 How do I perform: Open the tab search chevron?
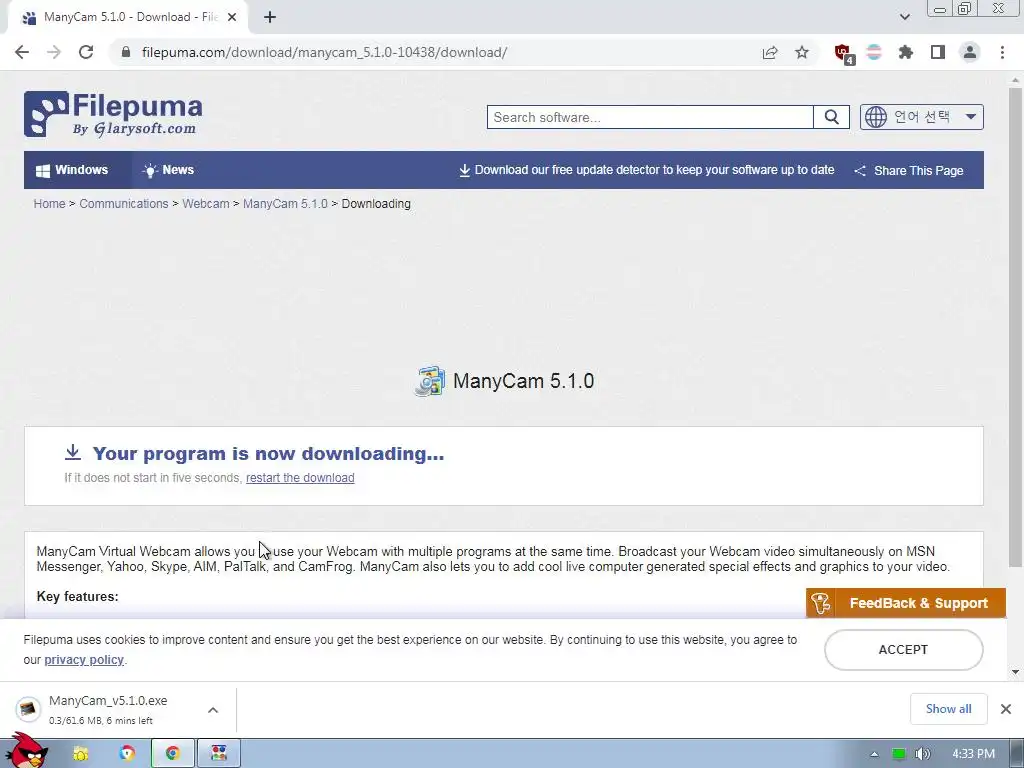(904, 18)
